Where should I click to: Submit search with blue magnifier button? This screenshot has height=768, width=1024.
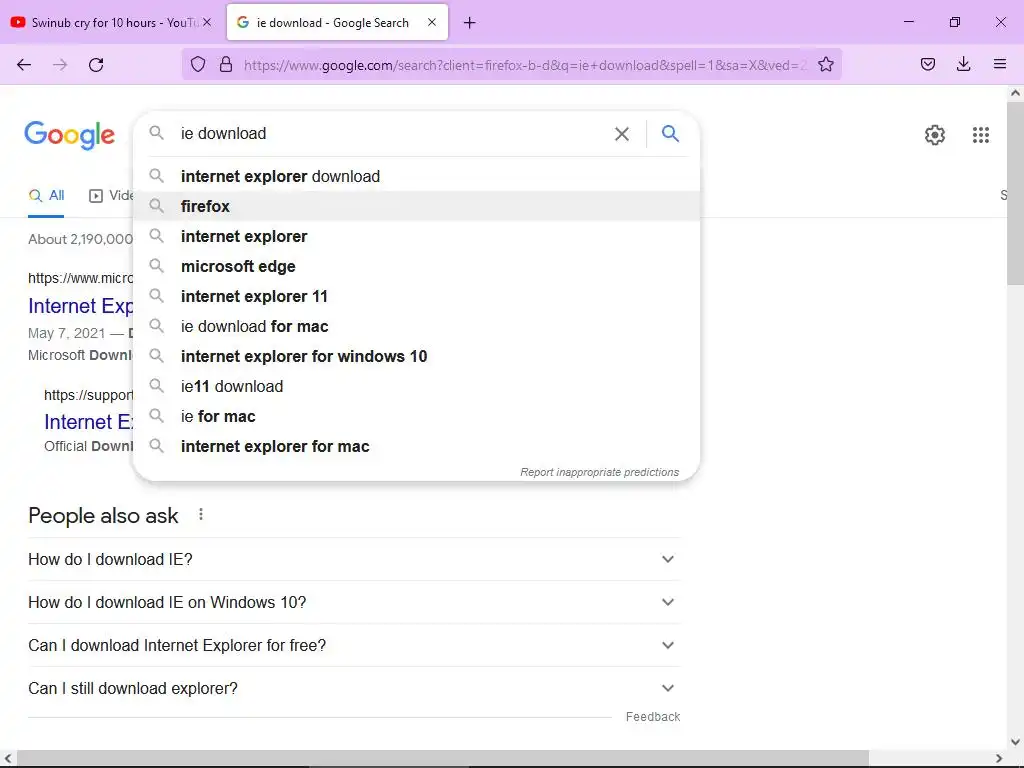click(670, 134)
